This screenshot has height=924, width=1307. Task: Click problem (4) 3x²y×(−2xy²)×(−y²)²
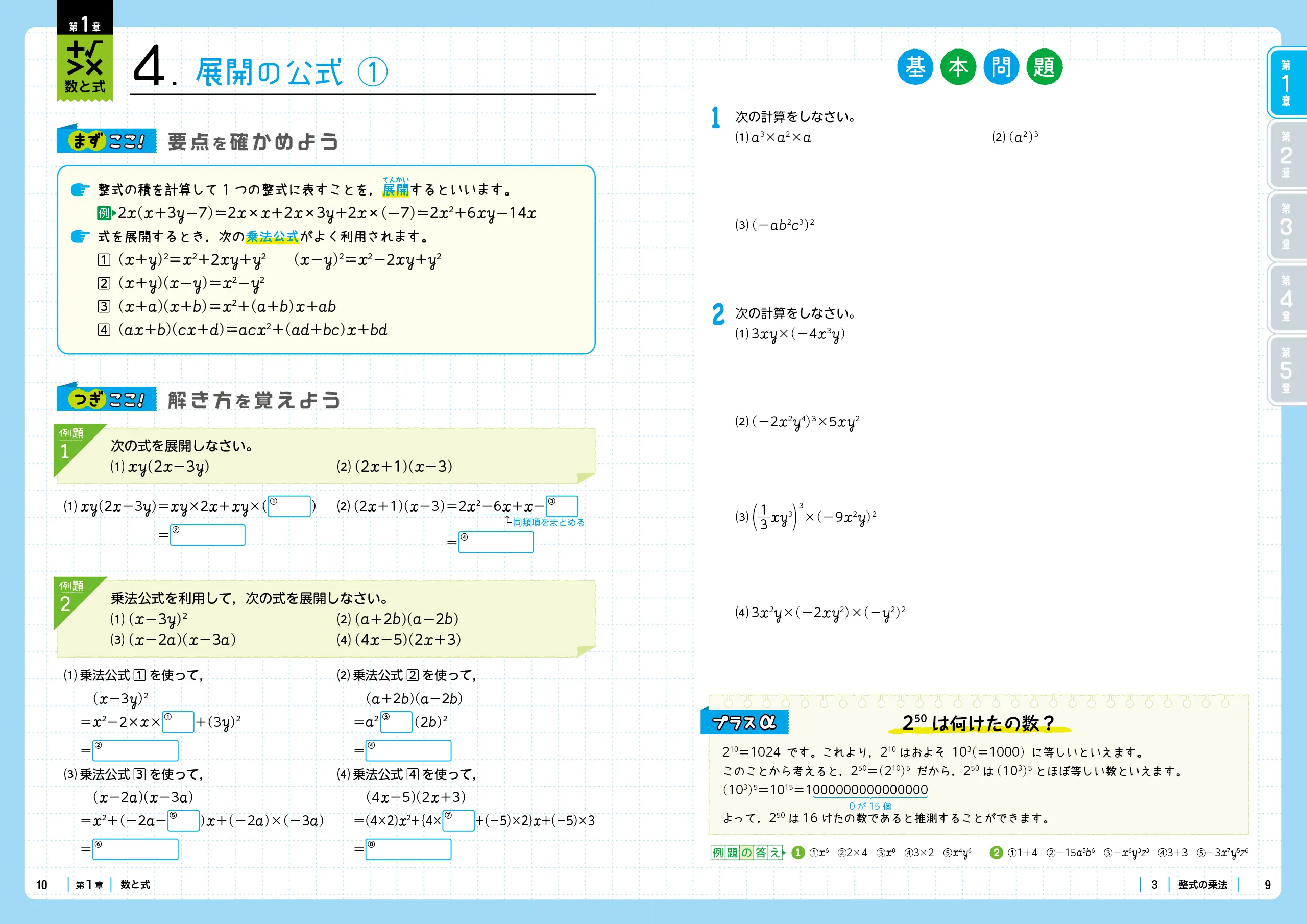coord(820,613)
